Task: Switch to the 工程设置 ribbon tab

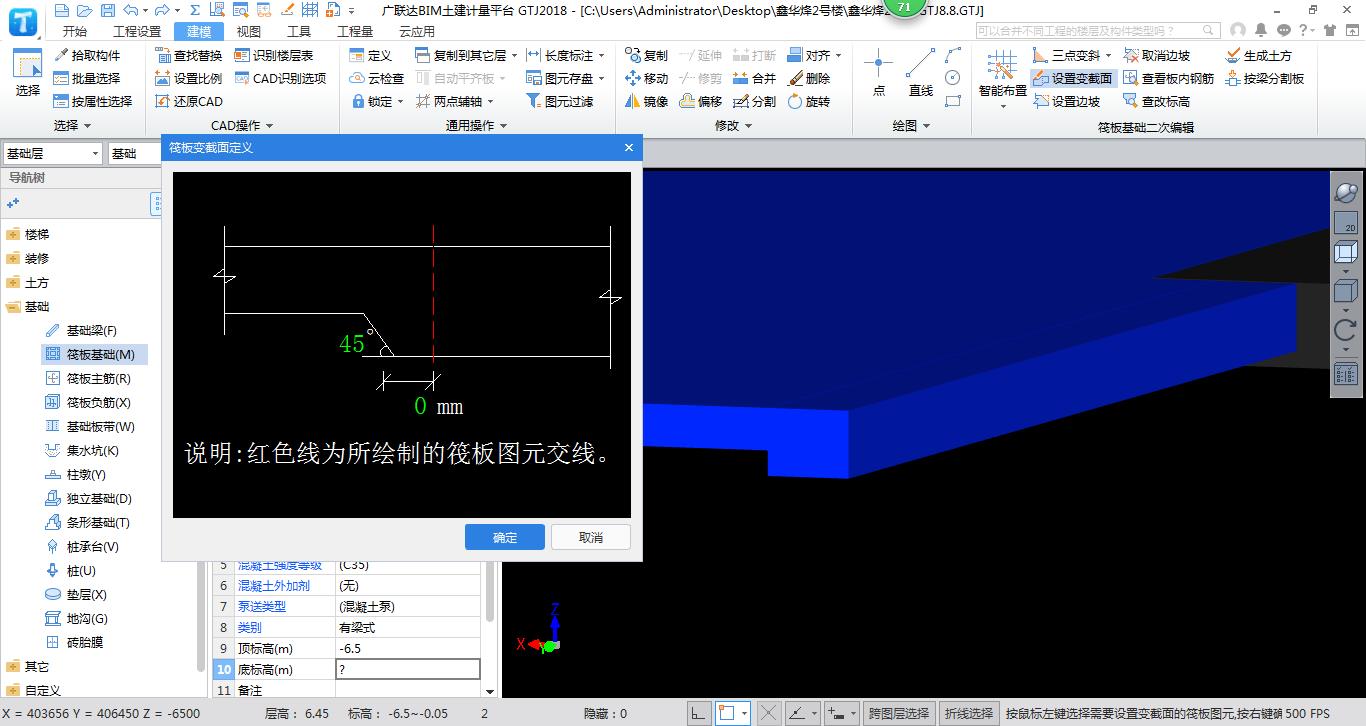Action: point(137,31)
